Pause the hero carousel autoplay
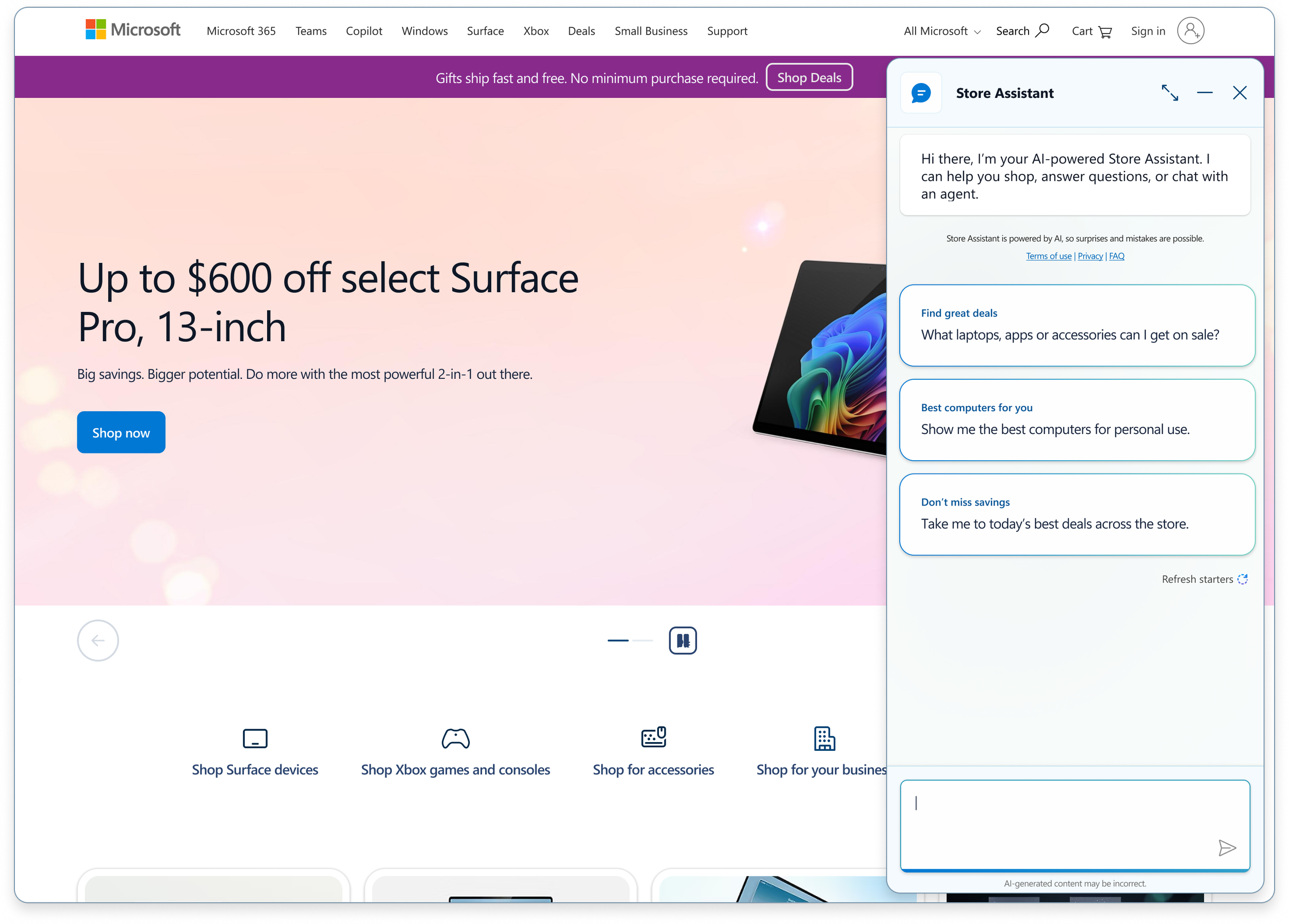The width and height of the screenshot is (1289, 924). coord(683,641)
